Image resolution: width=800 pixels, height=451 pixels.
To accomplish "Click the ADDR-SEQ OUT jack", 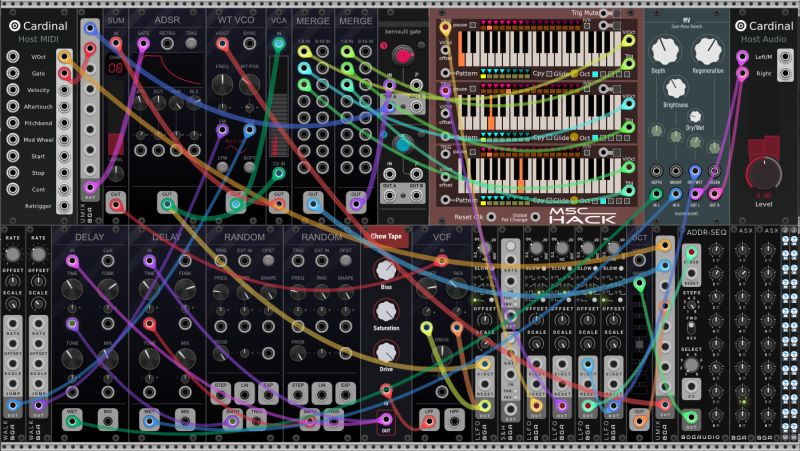I will [x=691, y=417].
